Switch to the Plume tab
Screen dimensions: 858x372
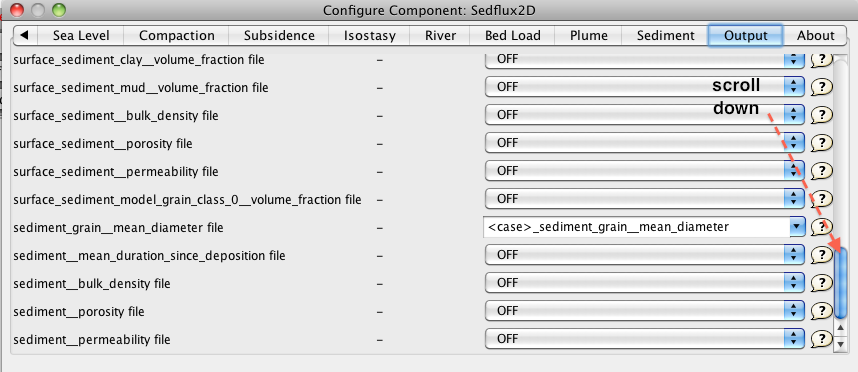tap(589, 36)
